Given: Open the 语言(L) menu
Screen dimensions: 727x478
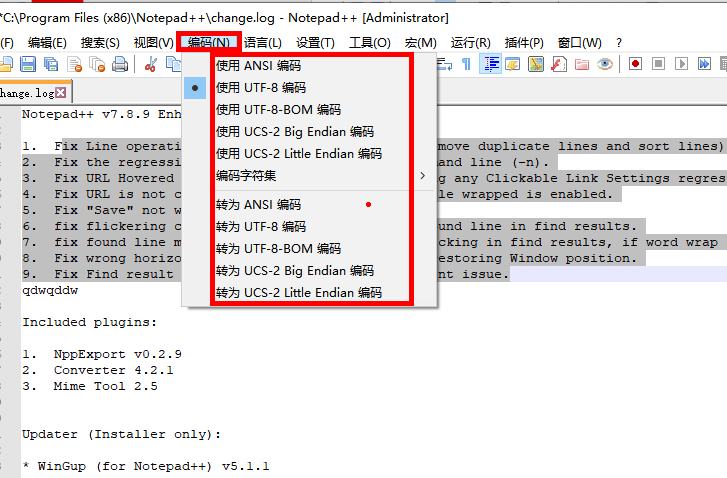Looking at the screenshot, I should (262, 43).
